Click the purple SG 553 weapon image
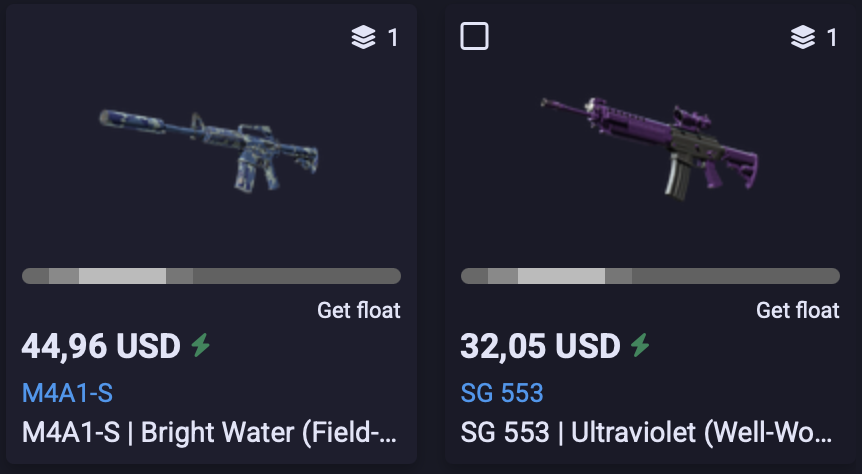 point(649,147)
